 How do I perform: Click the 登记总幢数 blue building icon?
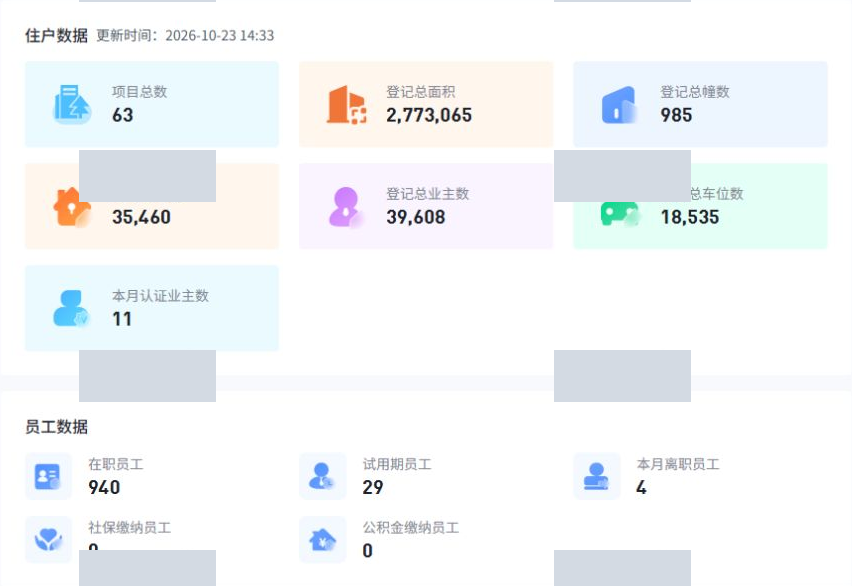coord(619,105)
